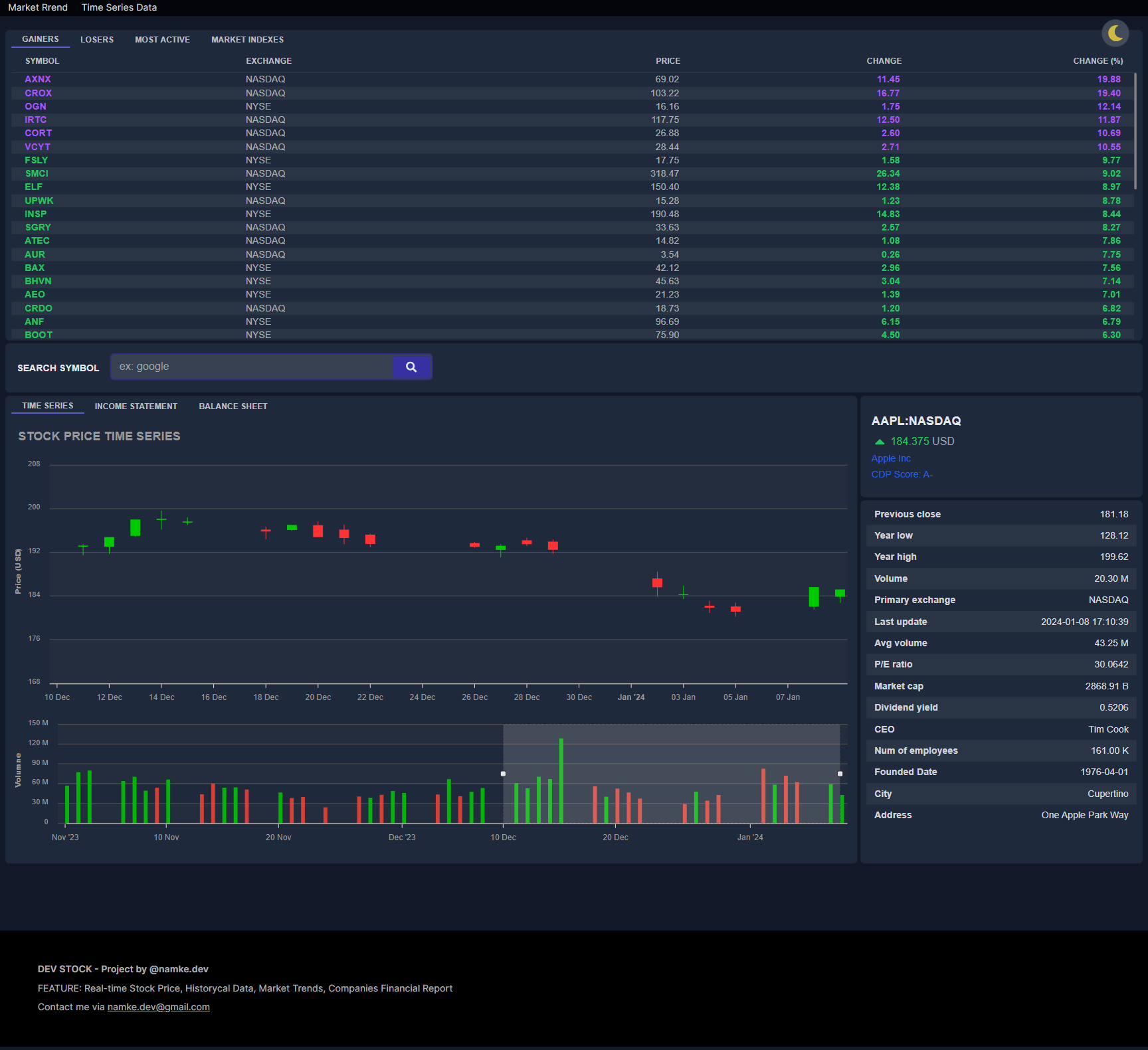1148x1050 pixels.
Task: Click the gainers table scrollbar
Action: point(1135,131)
